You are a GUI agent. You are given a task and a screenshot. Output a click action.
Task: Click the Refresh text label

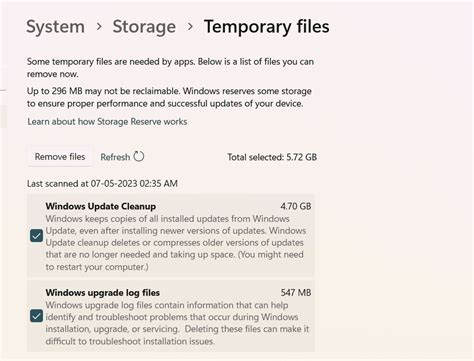tap(115, 157)
